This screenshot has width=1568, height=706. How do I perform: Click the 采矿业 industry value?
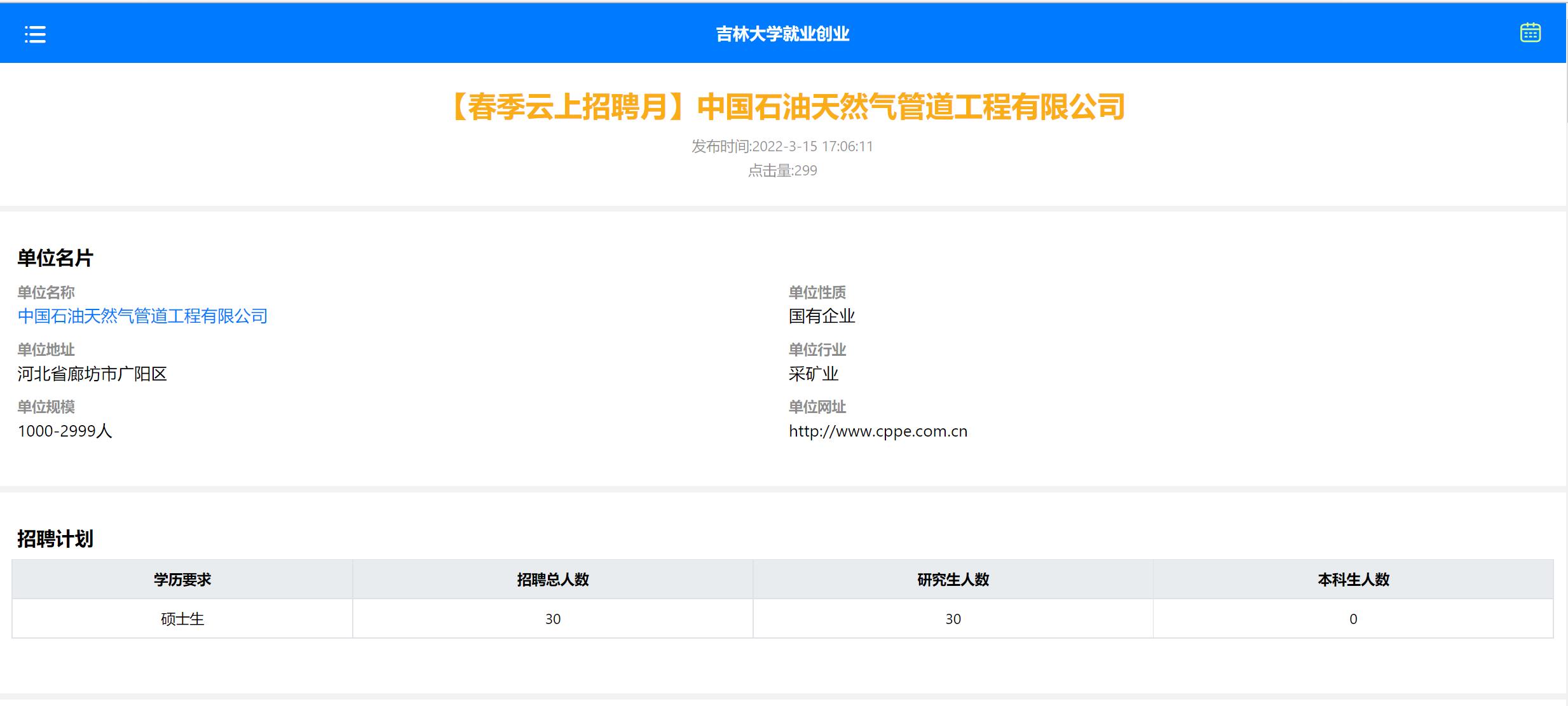pyautogui.click(x=814, y=374)
